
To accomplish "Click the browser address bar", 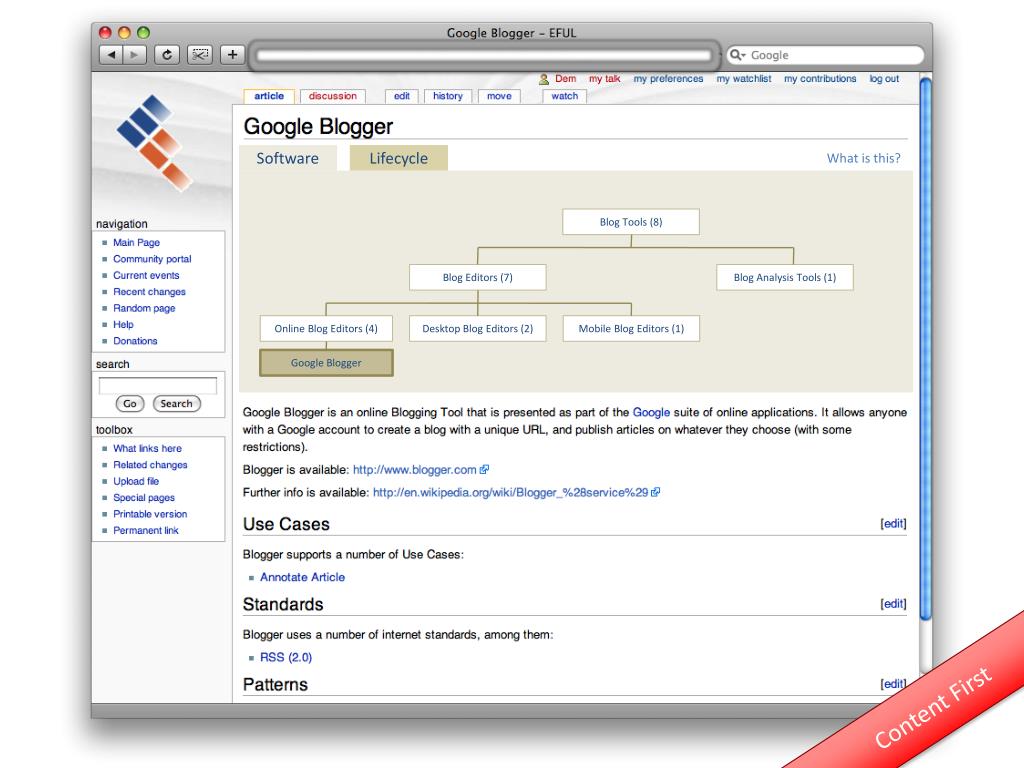I will click(484, 55).
